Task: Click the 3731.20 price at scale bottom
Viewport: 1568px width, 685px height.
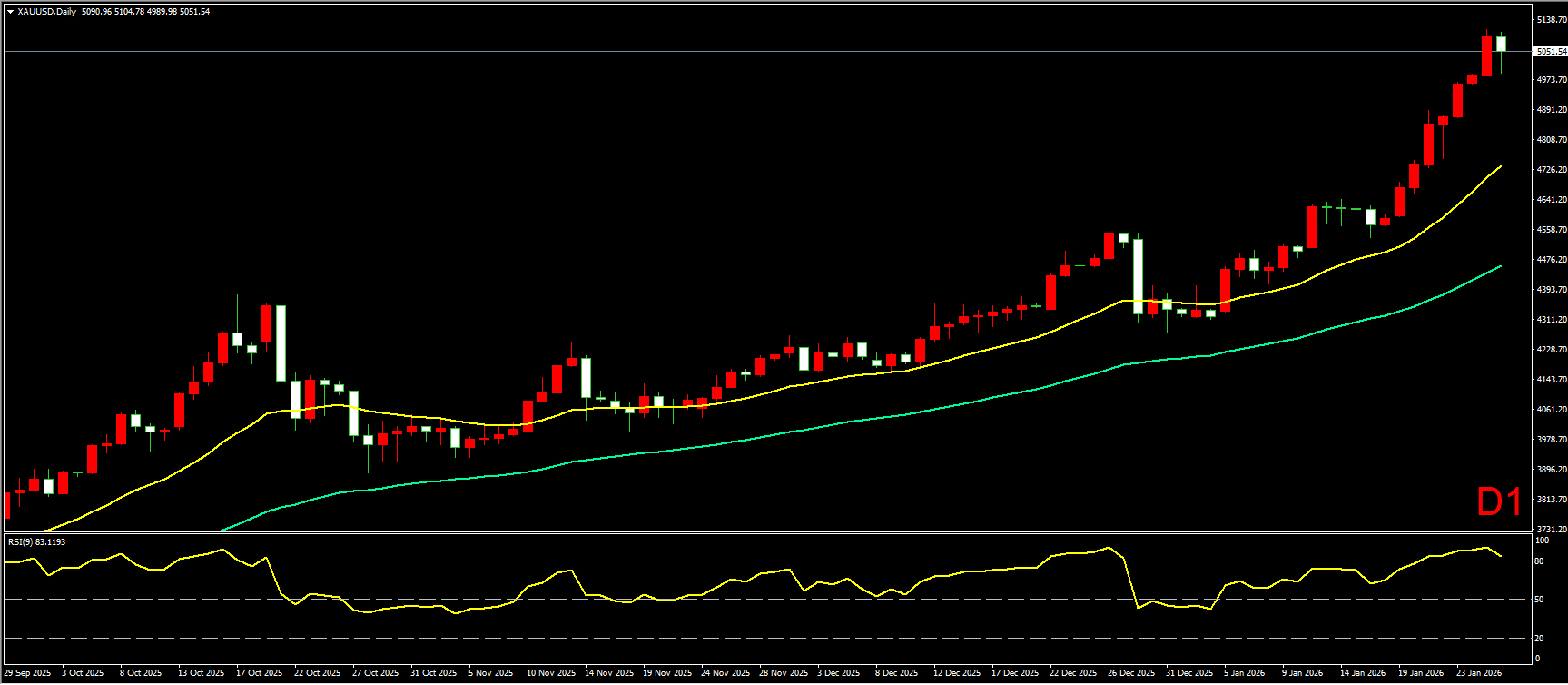Action: click(1550, 529)
